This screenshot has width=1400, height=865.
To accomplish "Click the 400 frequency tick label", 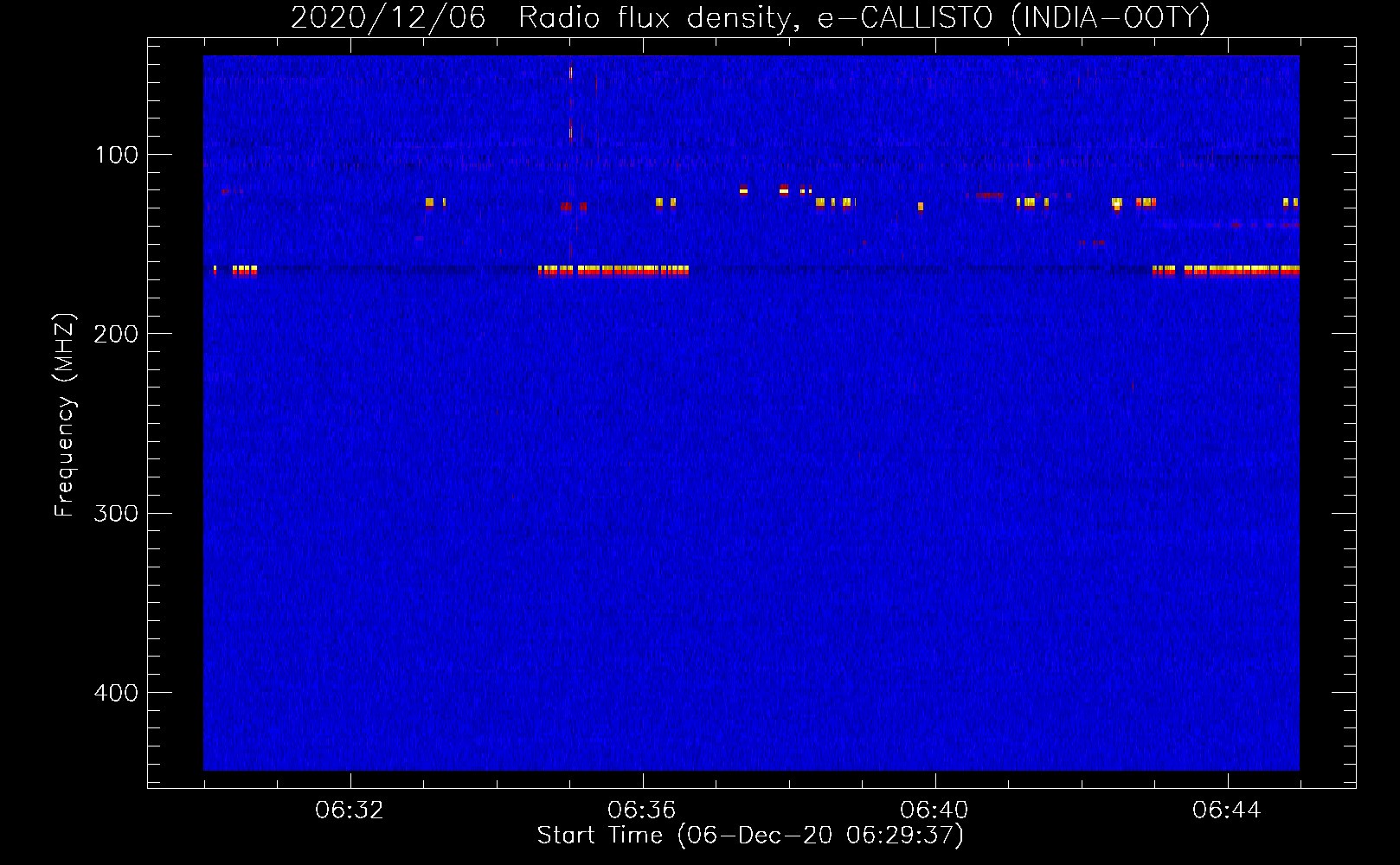I will tap(116, 693).
